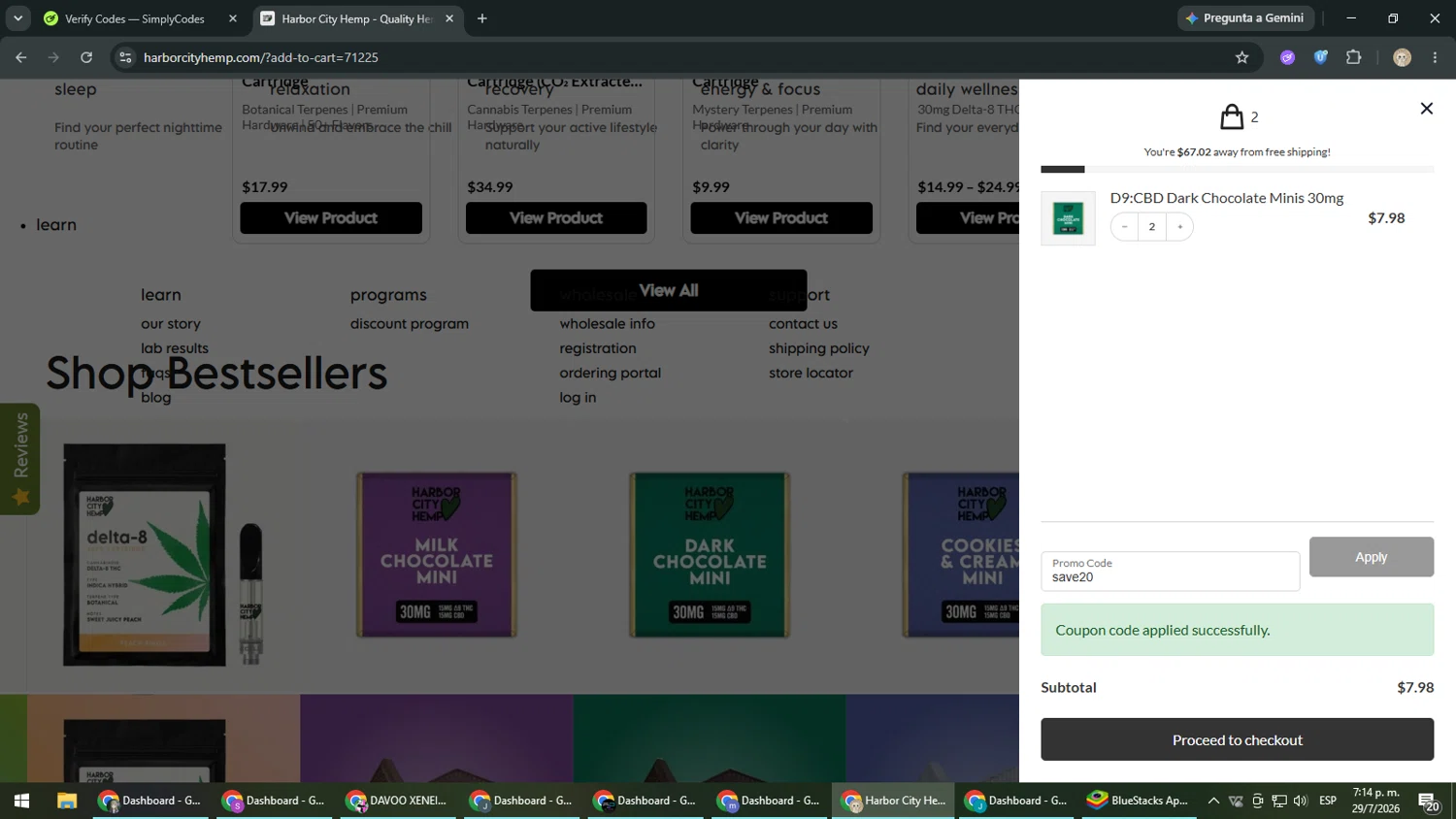Reload the current page
This screenshot has width=1456, height=819.
coord(86,57)
